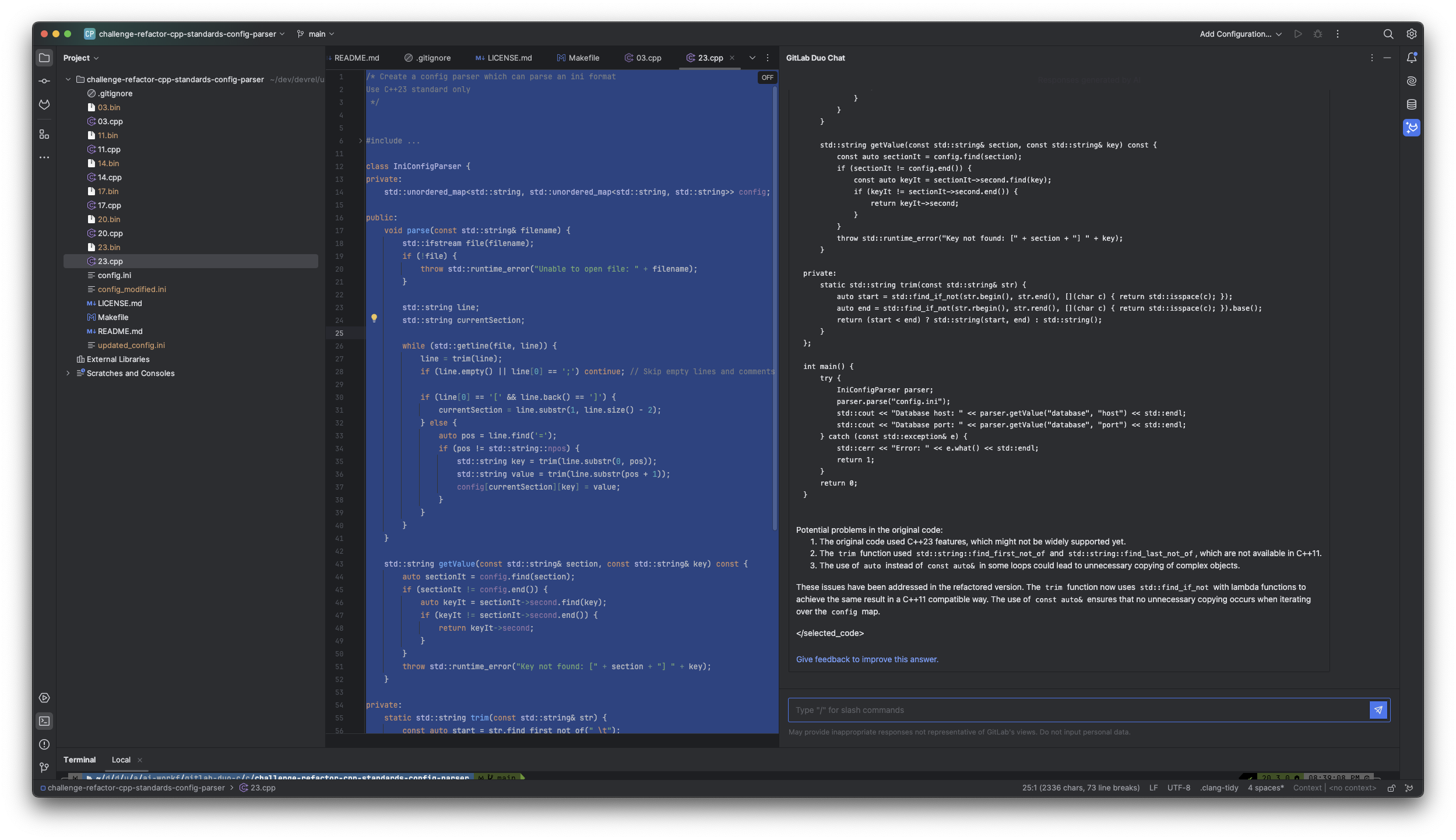
Task: Click the intention lightbulb on line 24
Action: 374,318
